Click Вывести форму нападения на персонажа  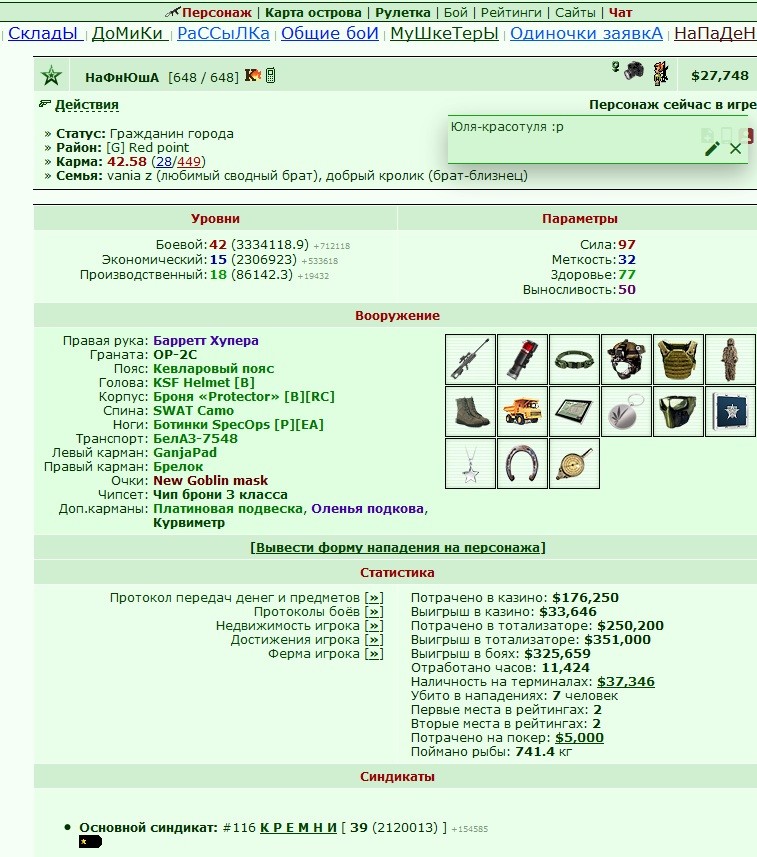pos(398,548)
